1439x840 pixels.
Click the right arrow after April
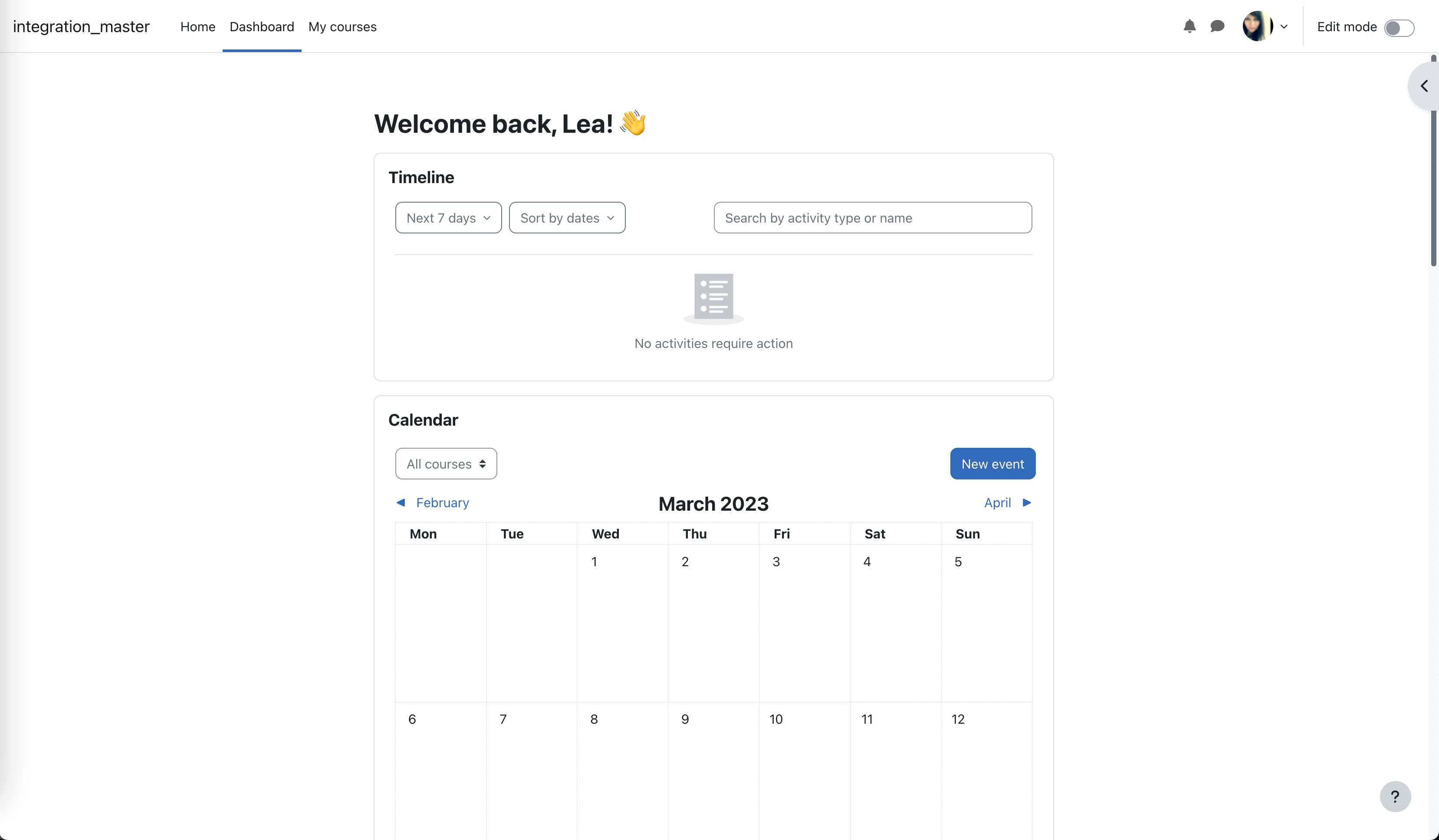pos(1027,502)
